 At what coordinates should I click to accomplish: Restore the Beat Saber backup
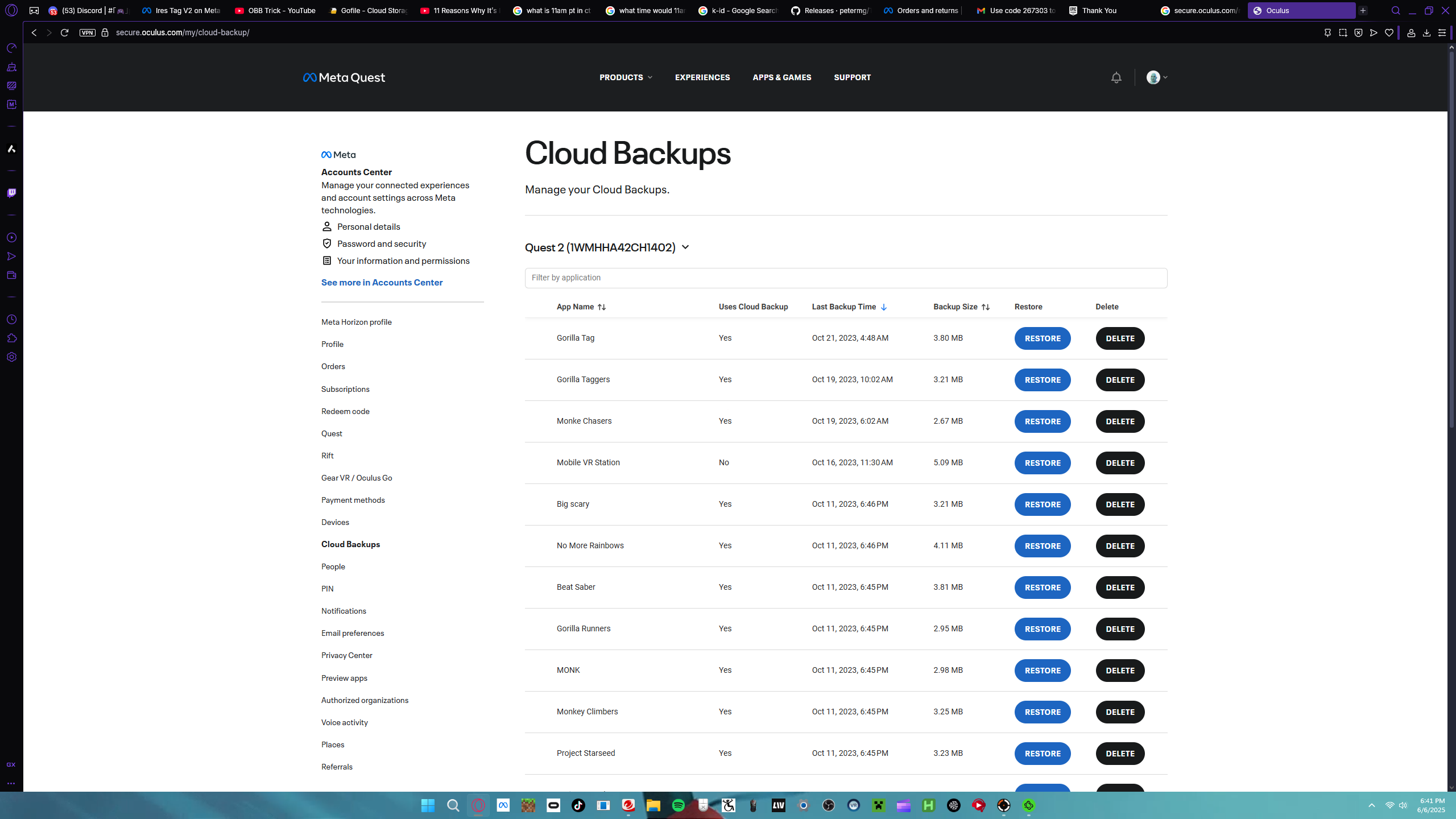pyautogui.click(x=1043, y=588)
